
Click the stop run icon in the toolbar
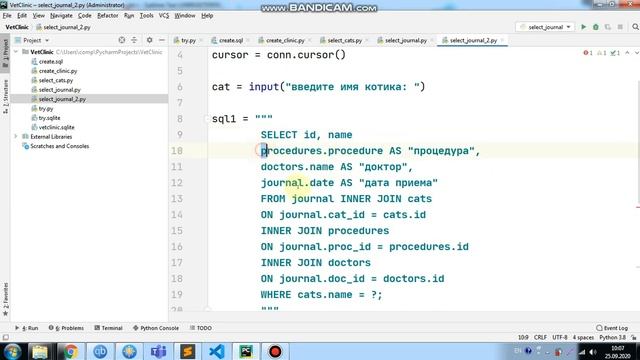tap(620, 27)
